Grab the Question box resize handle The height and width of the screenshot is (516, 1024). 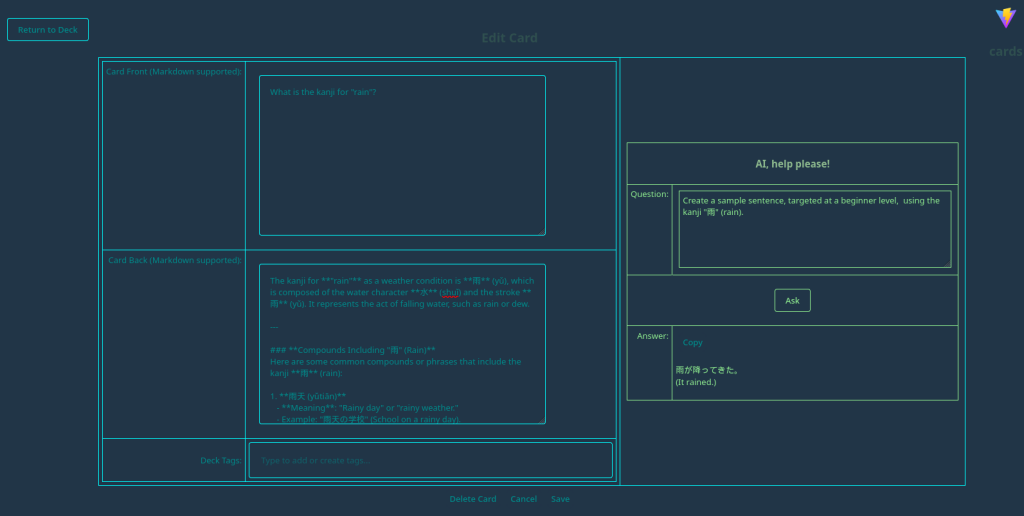947,264
